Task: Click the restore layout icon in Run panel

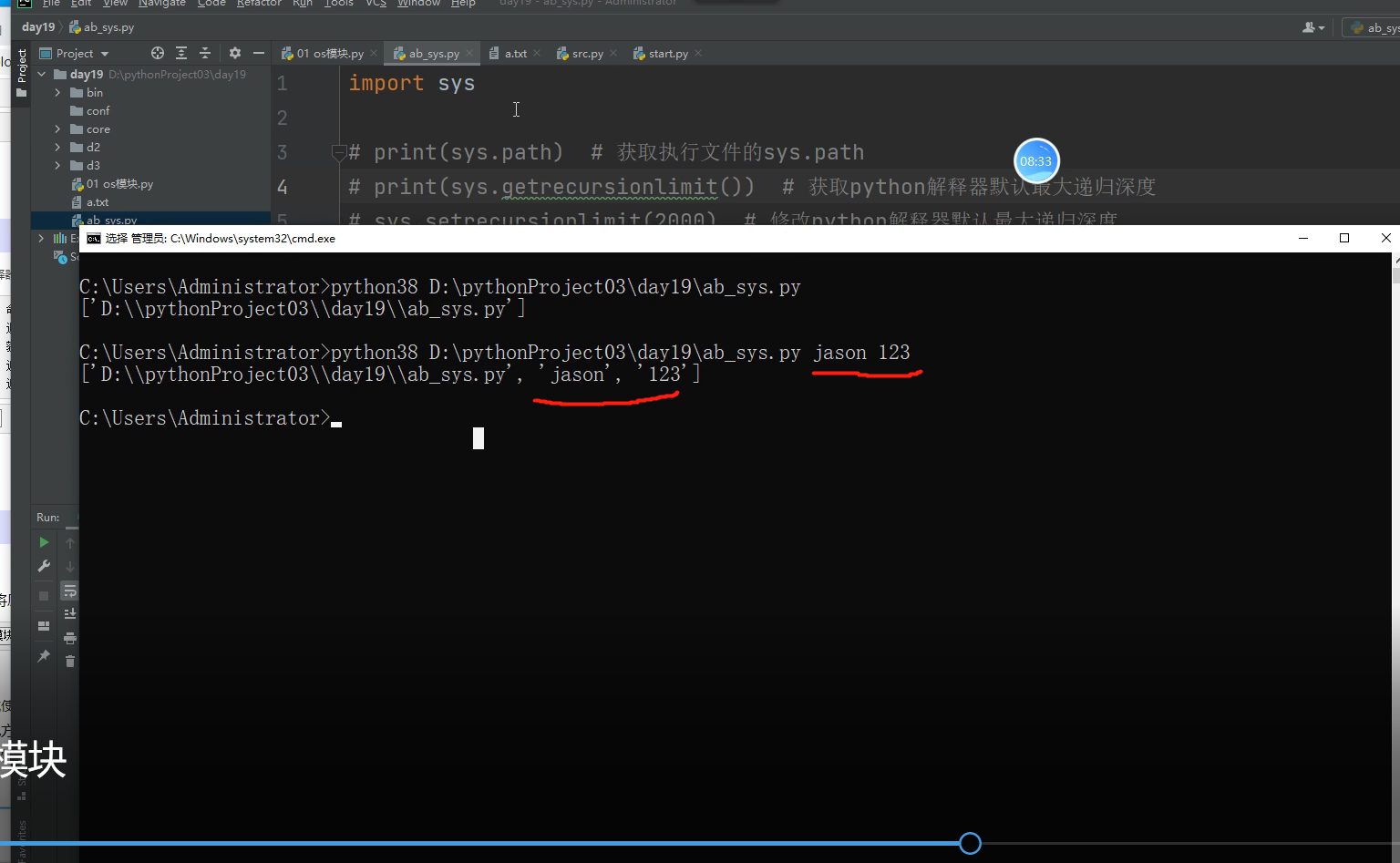Action: click(x=44, y=626)
